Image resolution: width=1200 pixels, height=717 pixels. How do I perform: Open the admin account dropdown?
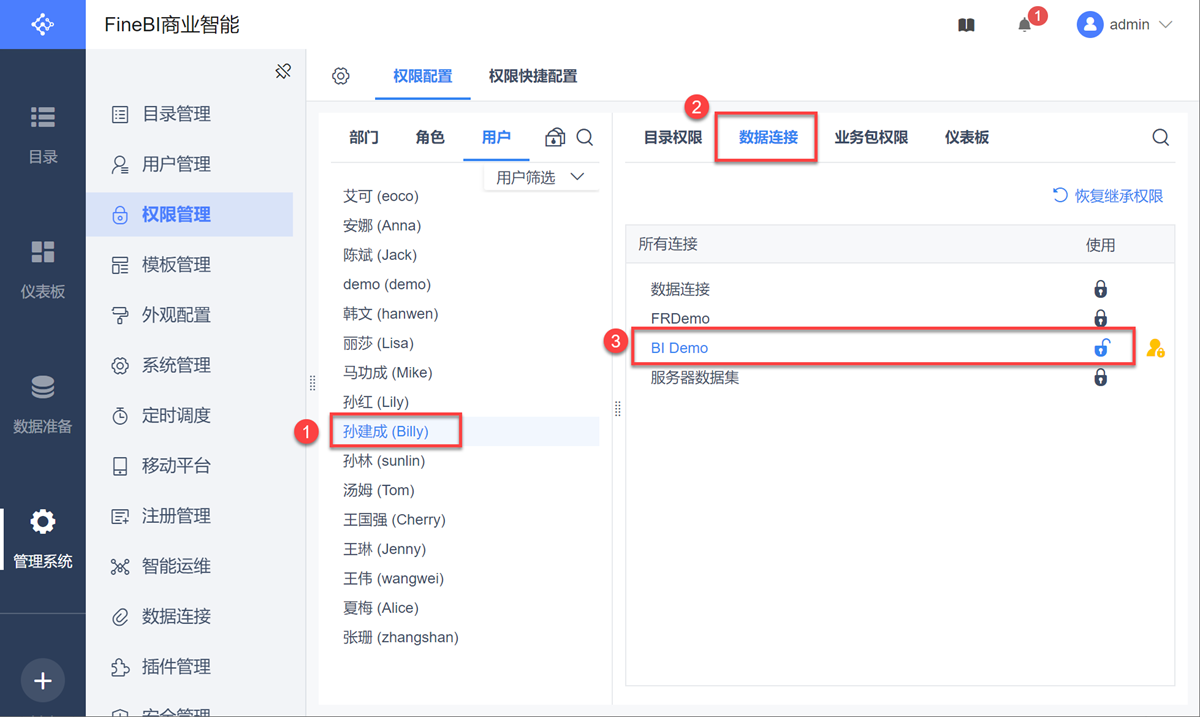[x=1125, y=25]
